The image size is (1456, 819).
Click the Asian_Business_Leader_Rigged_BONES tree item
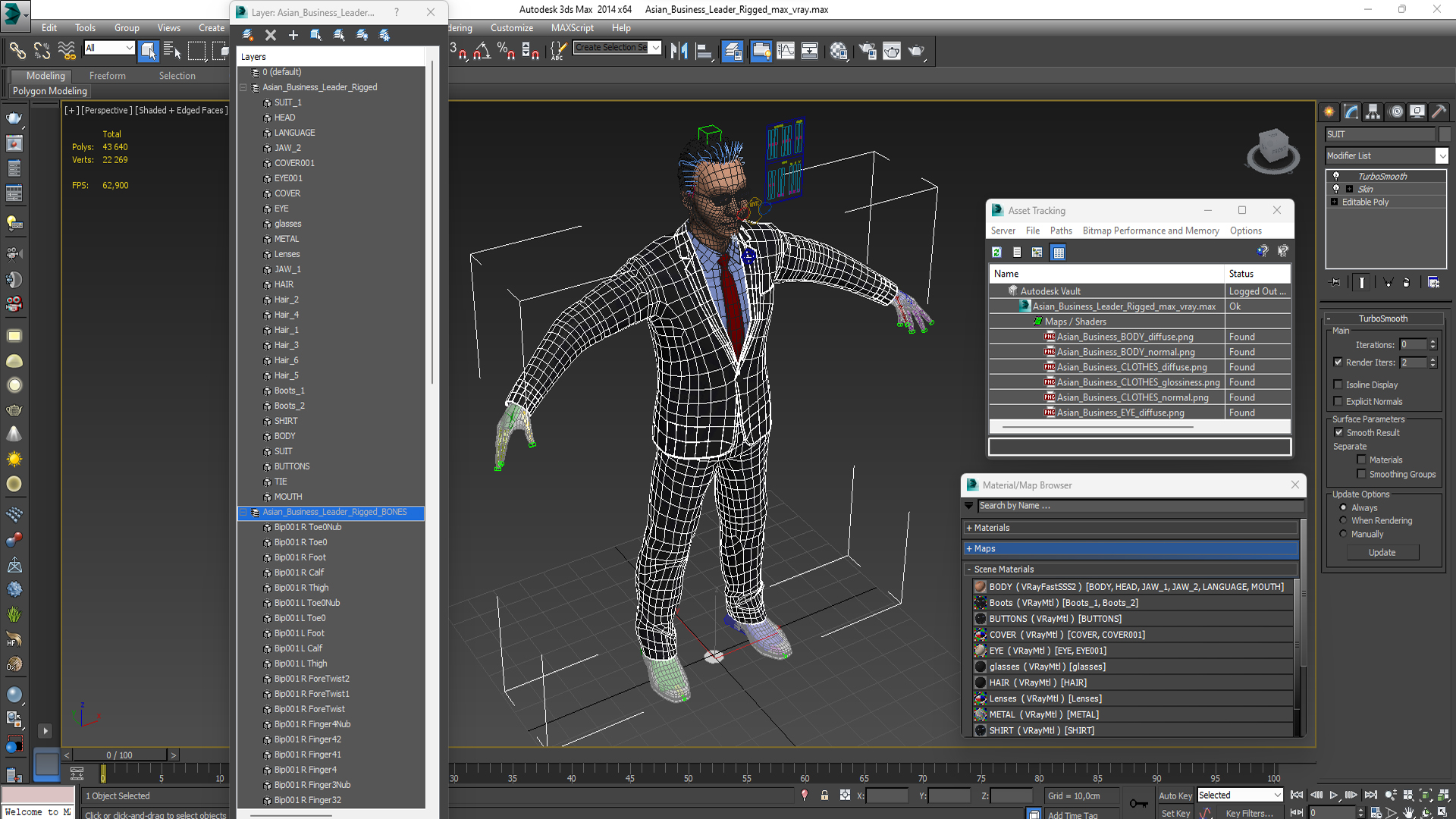[335, 511]
